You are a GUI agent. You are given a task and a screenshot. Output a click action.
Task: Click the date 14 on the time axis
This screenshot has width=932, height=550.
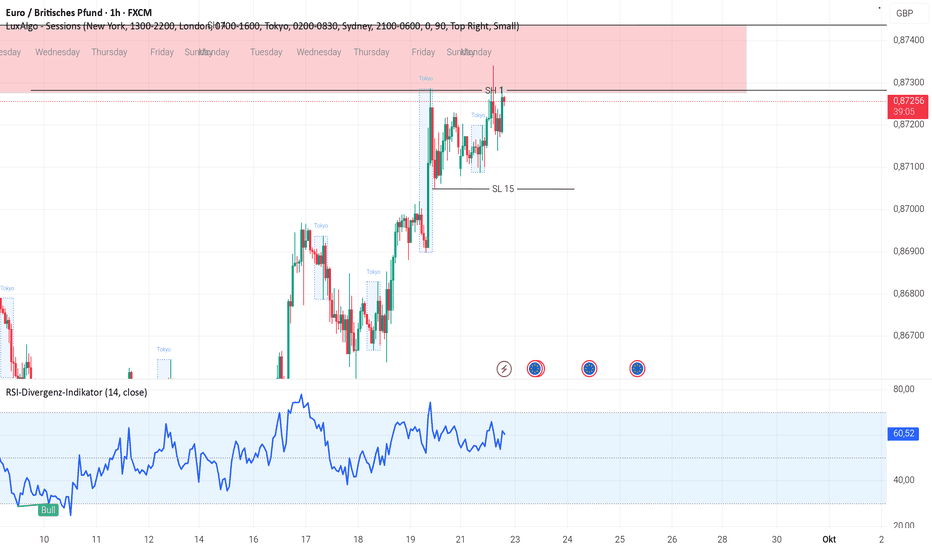click(x=199, y=539)
